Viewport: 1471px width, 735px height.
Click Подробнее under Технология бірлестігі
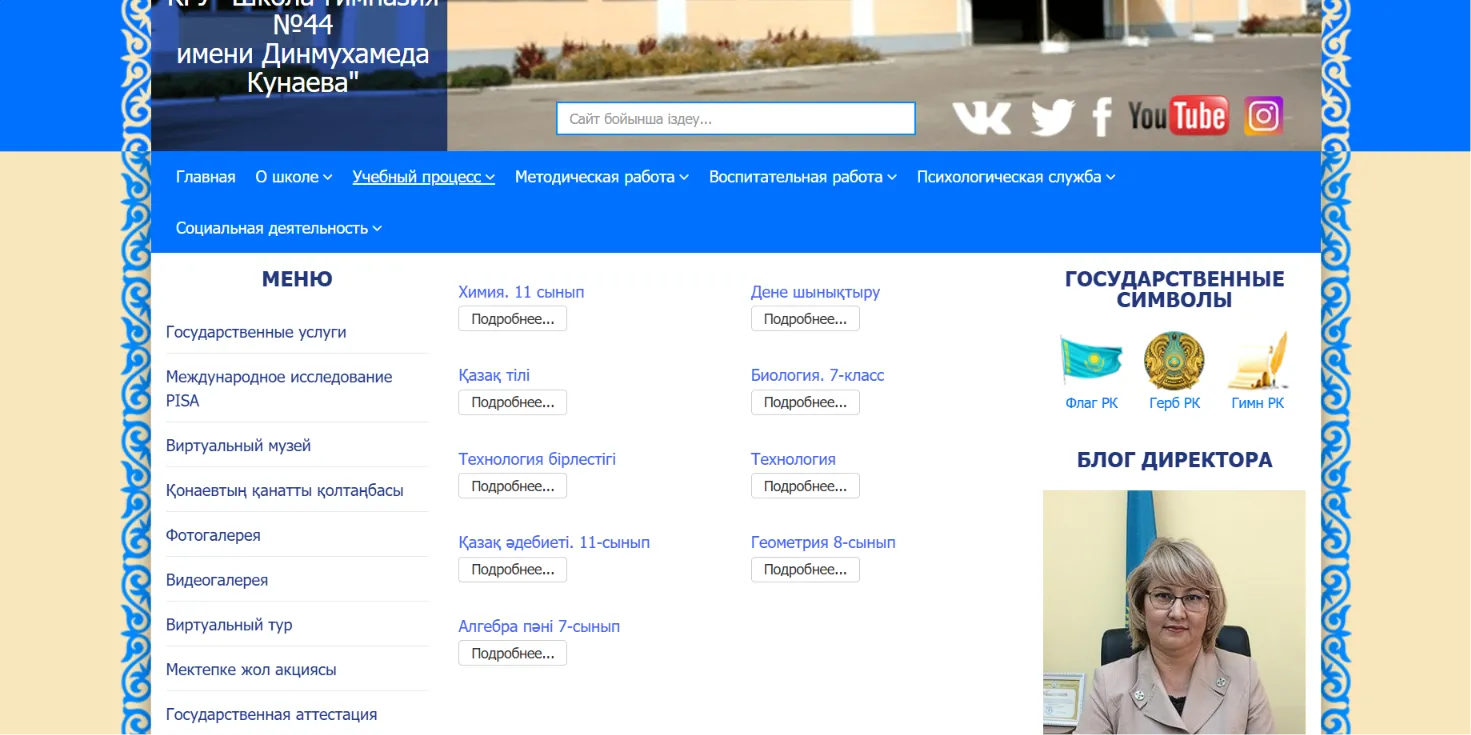pyautogui.click(x=513, y=486)
